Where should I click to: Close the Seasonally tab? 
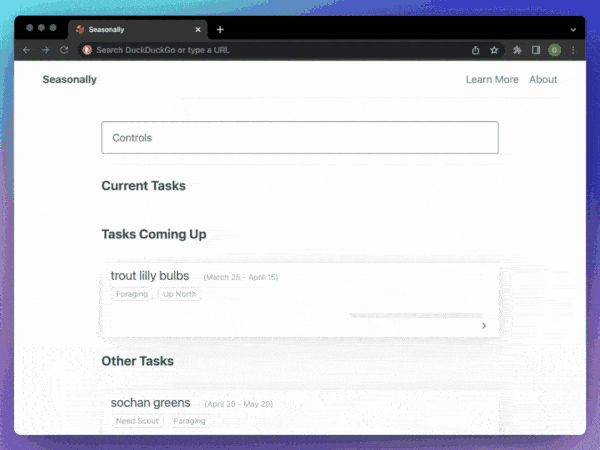coord(198,29)
